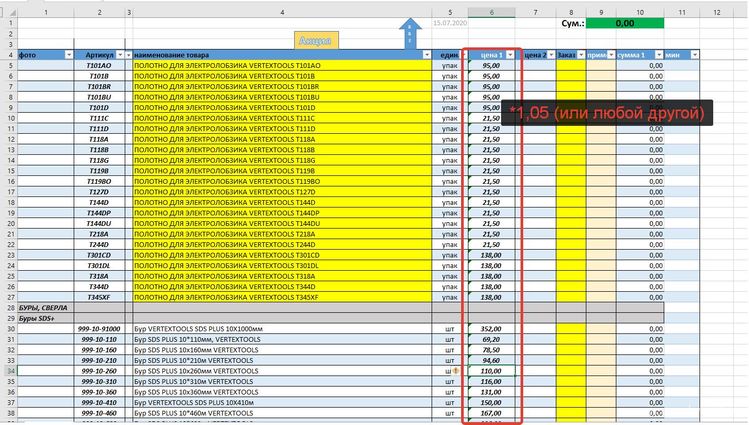
Task: Select column header 10
Action: click(640, 12)
